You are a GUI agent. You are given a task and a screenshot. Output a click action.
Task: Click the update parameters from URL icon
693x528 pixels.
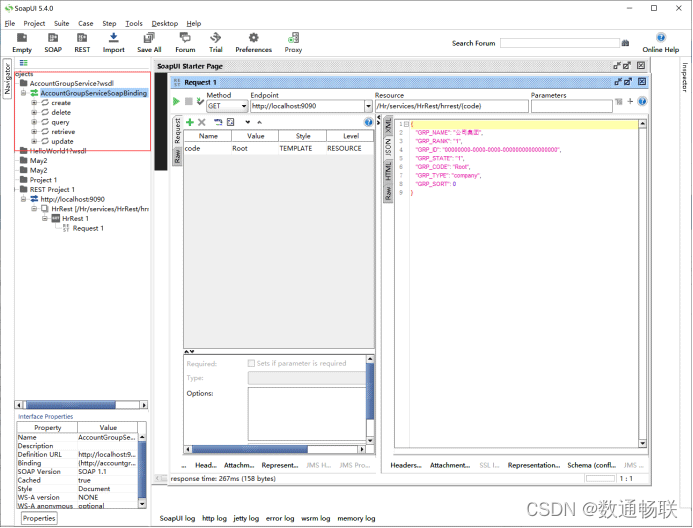[x=218, y=122]
